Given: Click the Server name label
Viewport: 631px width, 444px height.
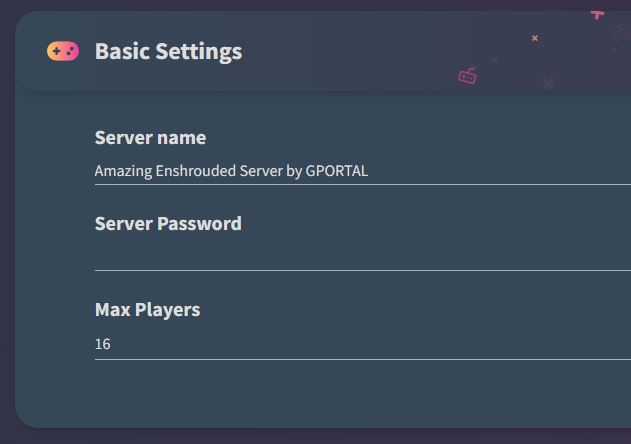Looking at the screenshot, I should [x=151, y=138].
